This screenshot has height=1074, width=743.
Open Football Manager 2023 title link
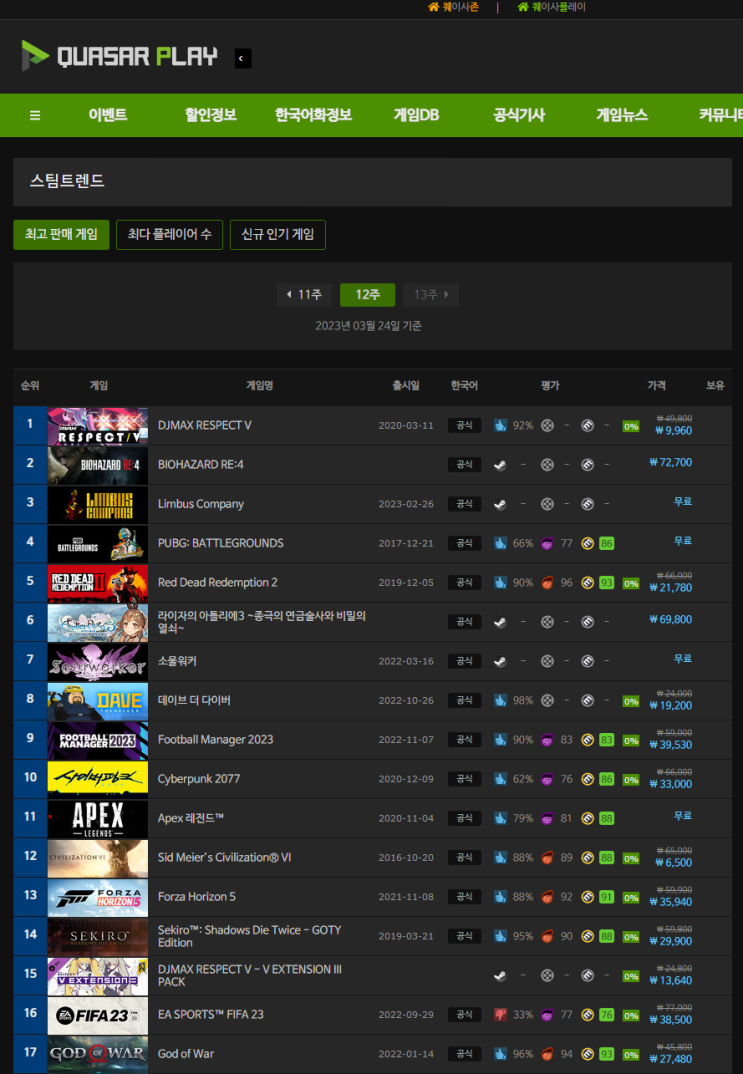pyautogui.click(x=215, y=740)
